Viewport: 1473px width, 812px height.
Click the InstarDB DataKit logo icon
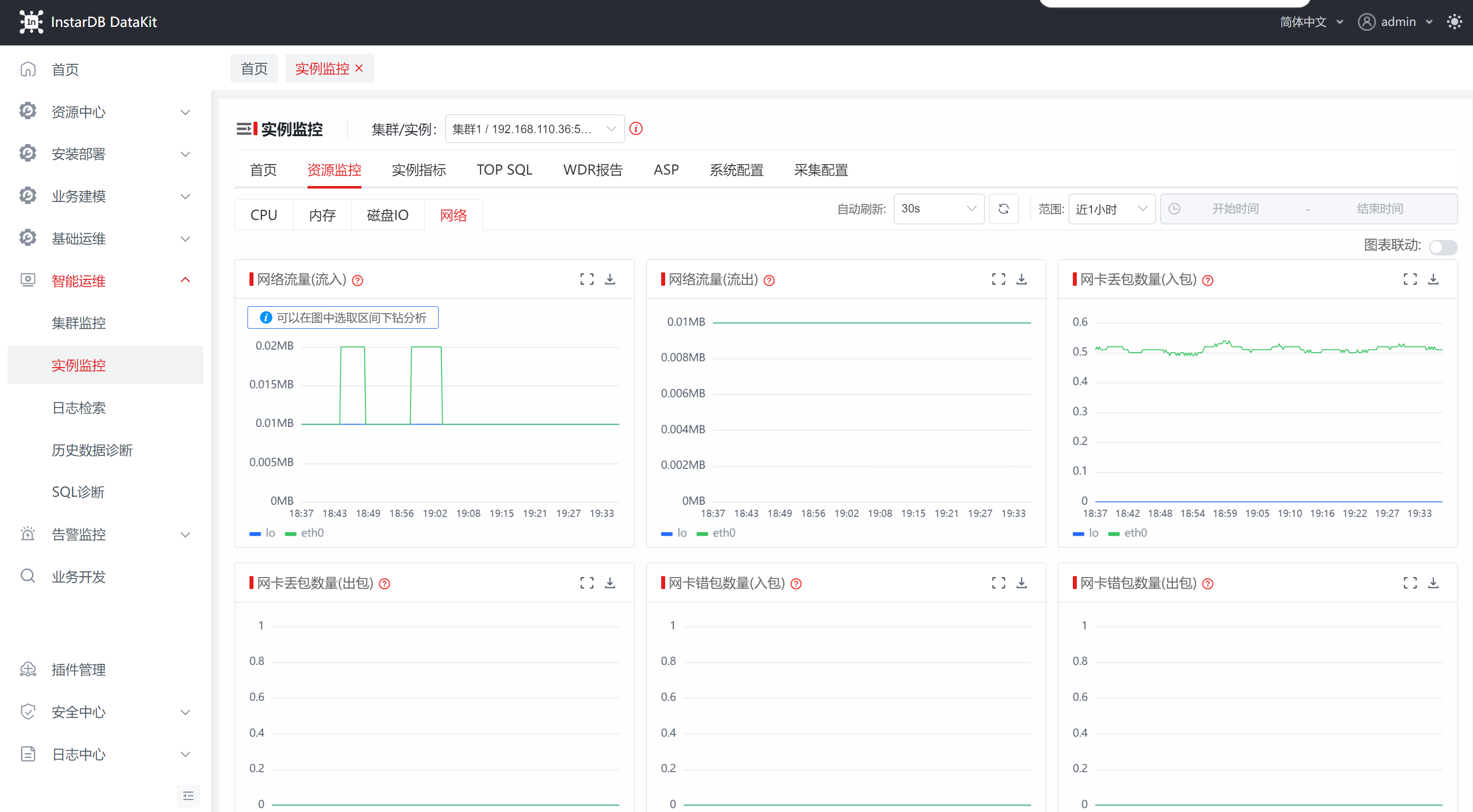(x=31, y=22)
